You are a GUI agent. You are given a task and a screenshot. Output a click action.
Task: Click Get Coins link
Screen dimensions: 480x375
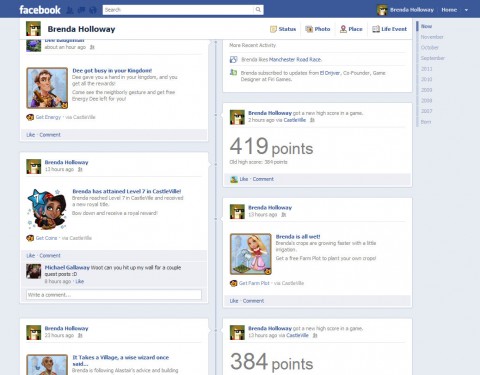click(x=46, y=238)
